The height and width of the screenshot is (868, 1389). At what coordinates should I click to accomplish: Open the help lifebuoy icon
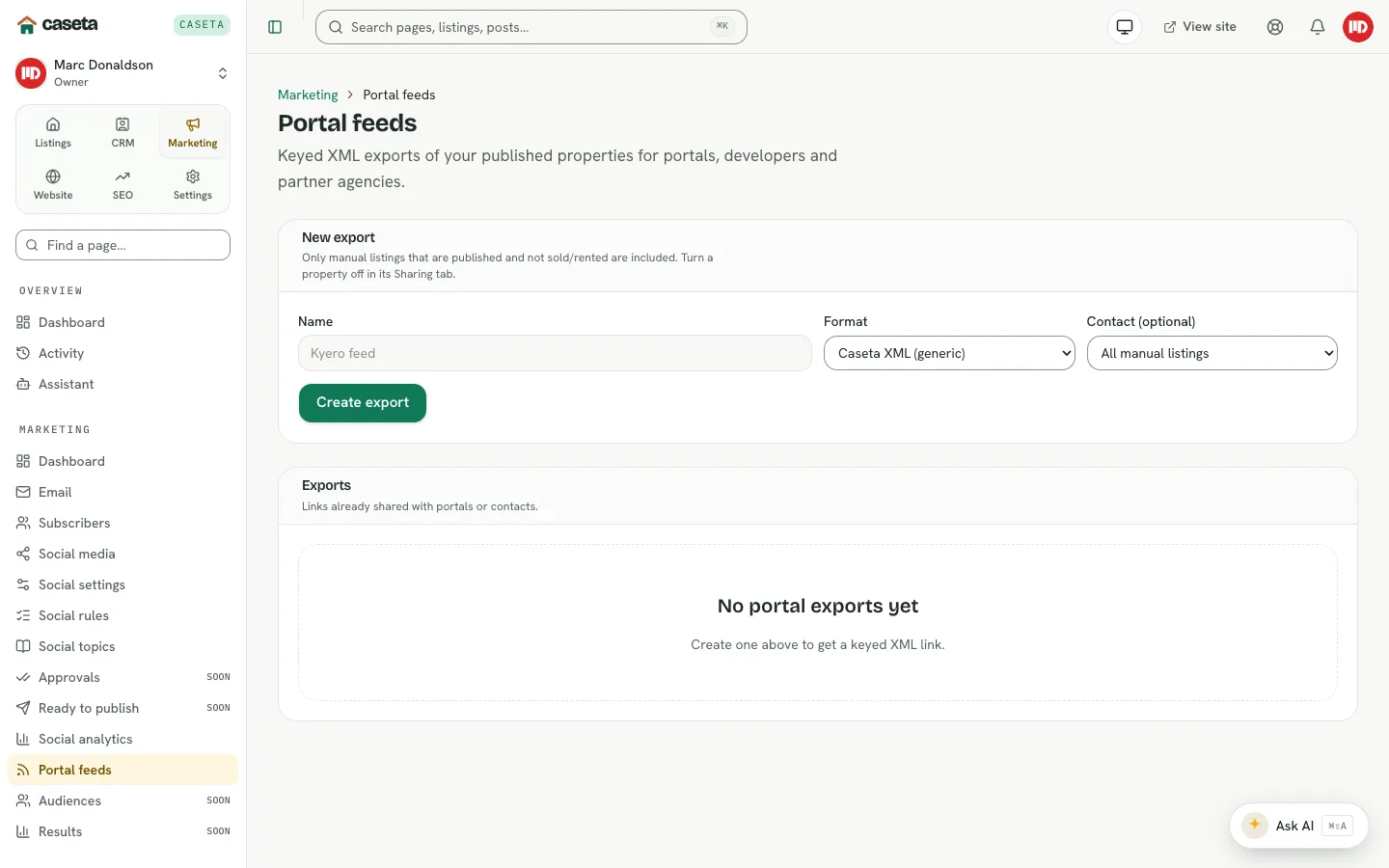1275,27
